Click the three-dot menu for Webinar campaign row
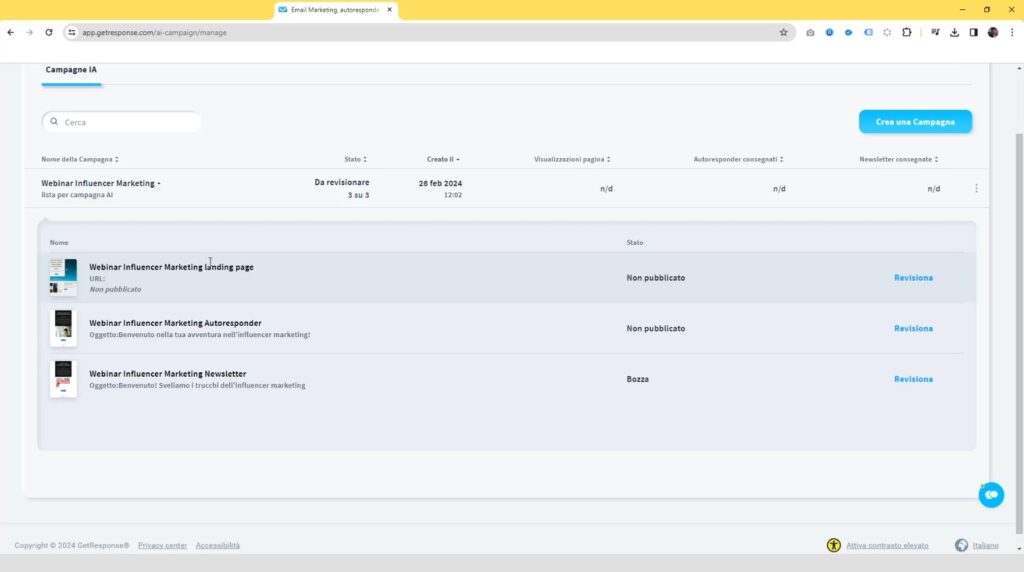 (x=976, y=188)
